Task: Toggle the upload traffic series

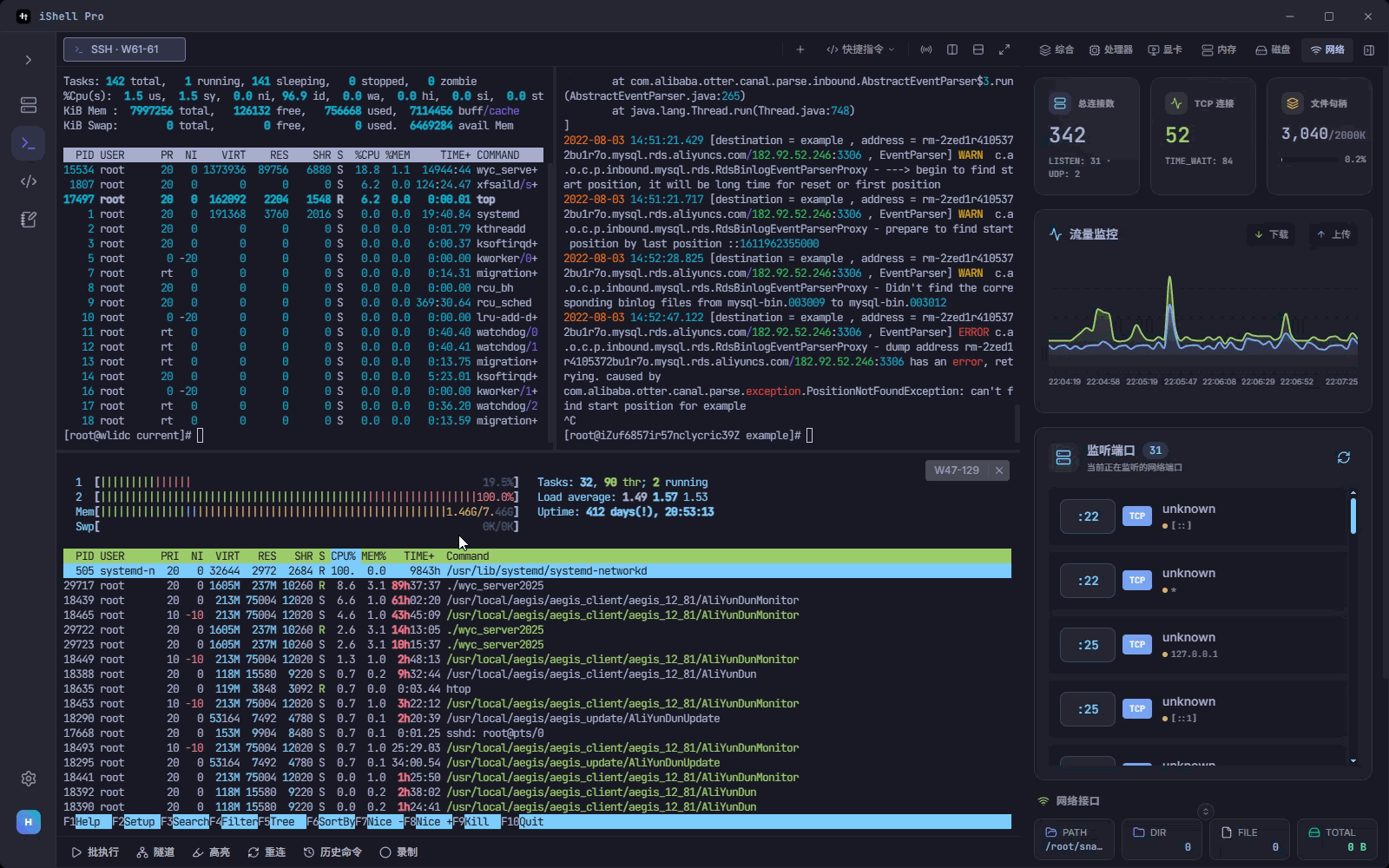Action: coord(1334,234)
